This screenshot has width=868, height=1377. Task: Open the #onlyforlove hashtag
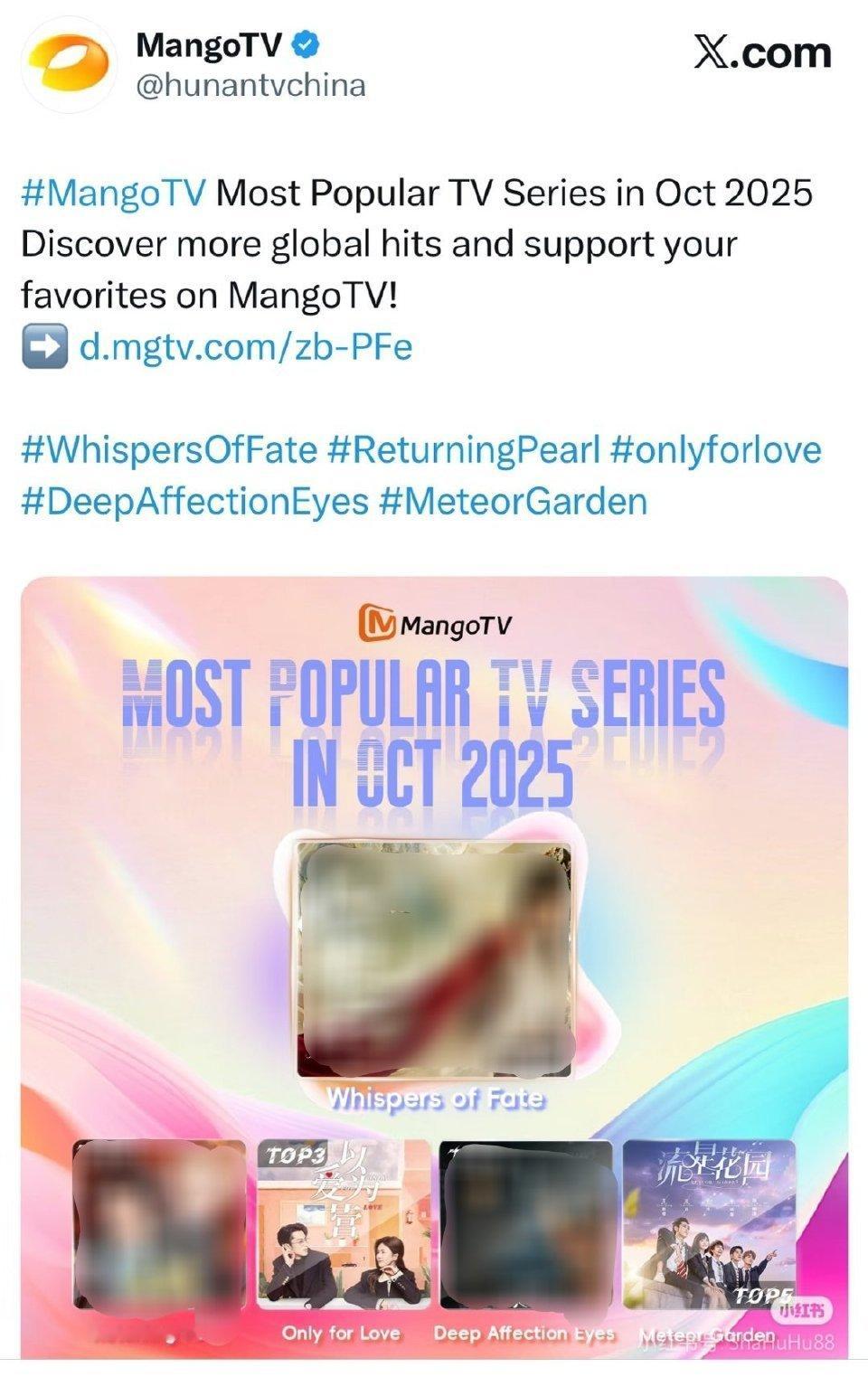(716, 449)
